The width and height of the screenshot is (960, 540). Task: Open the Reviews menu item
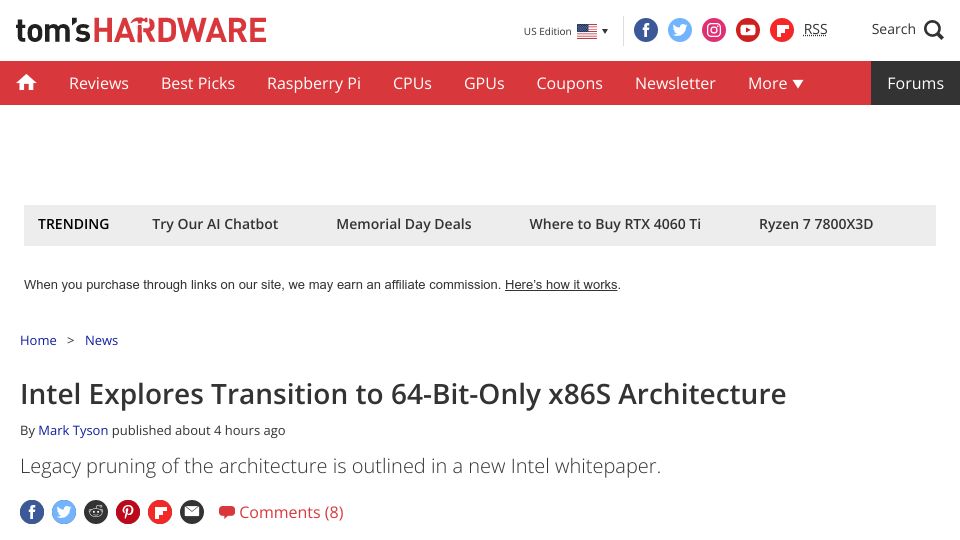pyautogui.click(x=99, y=83)
